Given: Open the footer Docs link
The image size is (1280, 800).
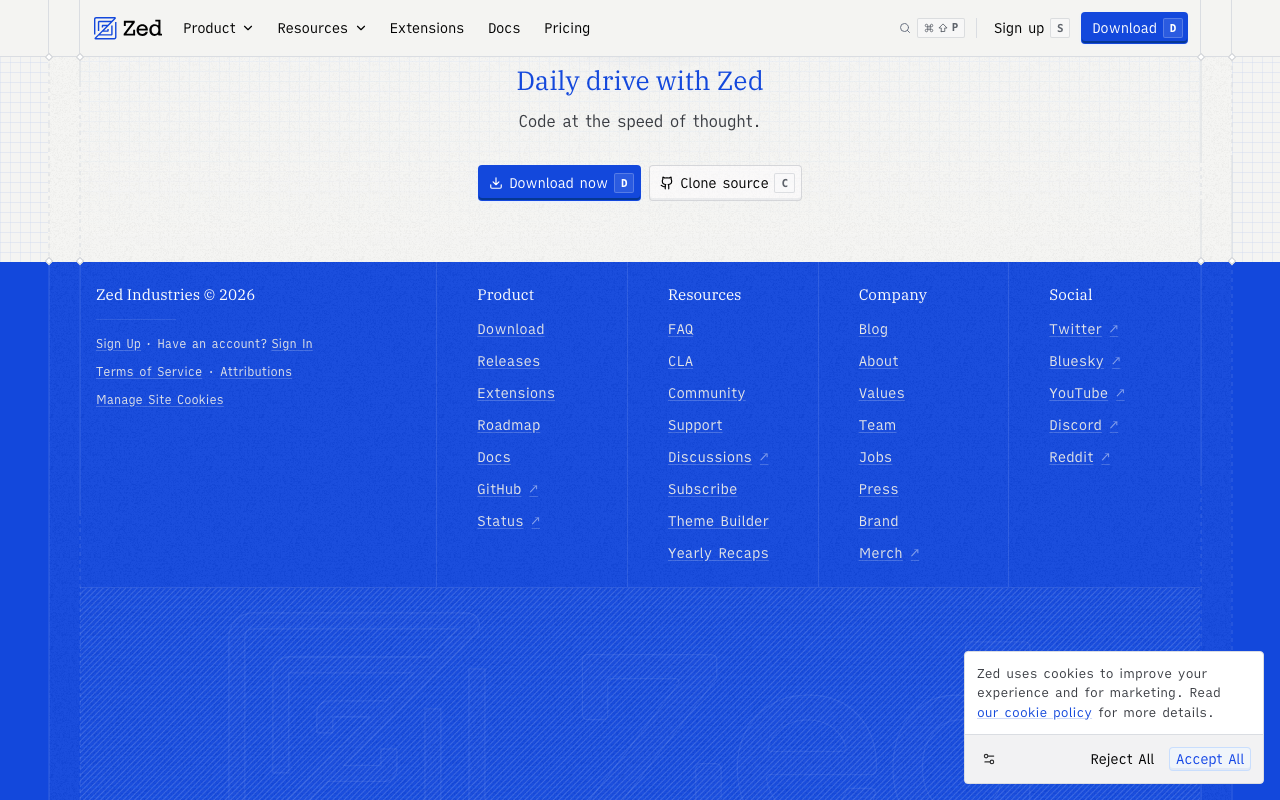Looking at the screenshot, I should coord(494,457).
